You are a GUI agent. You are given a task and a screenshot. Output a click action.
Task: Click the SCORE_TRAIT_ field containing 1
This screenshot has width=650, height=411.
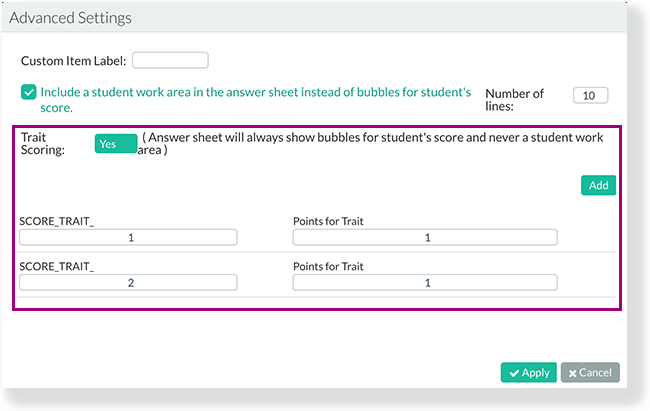click(128, 237)
